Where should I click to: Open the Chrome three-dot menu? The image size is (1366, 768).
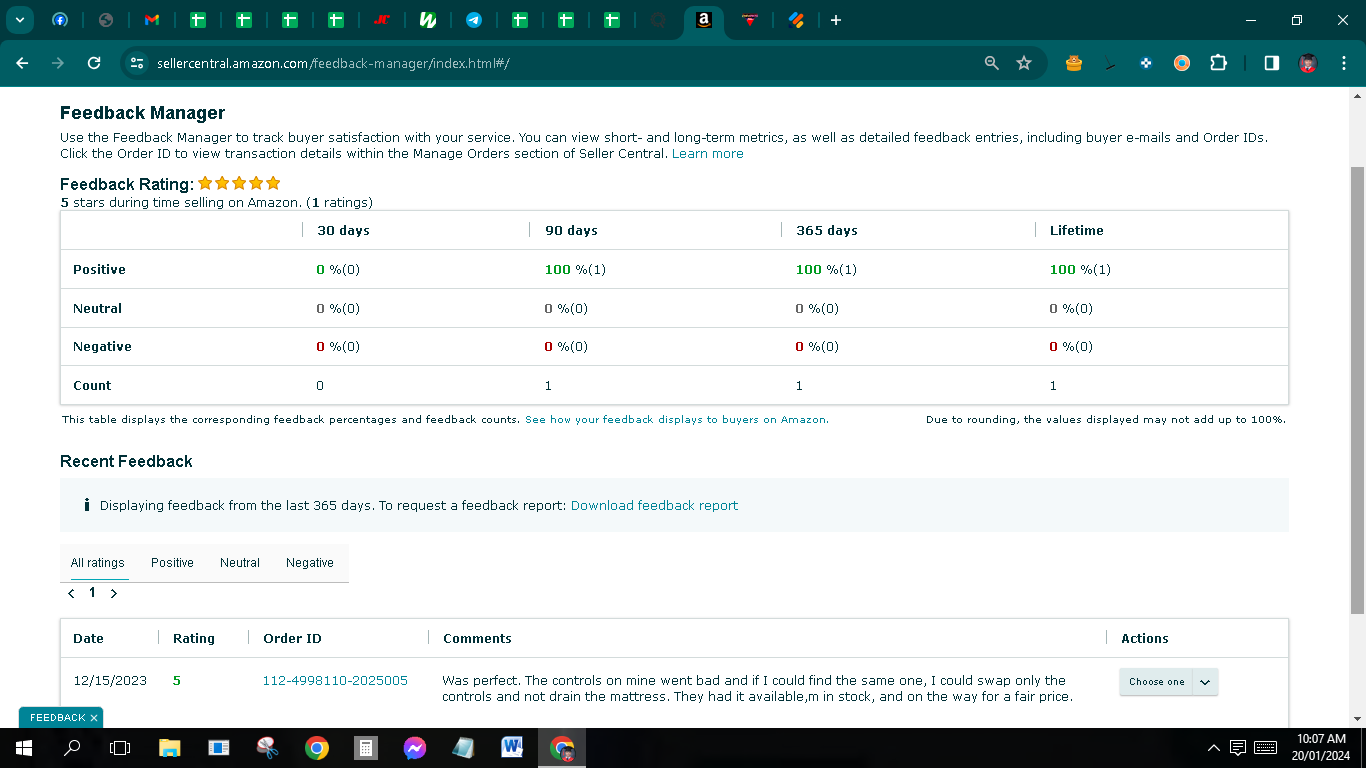[x=1343, y=63]
